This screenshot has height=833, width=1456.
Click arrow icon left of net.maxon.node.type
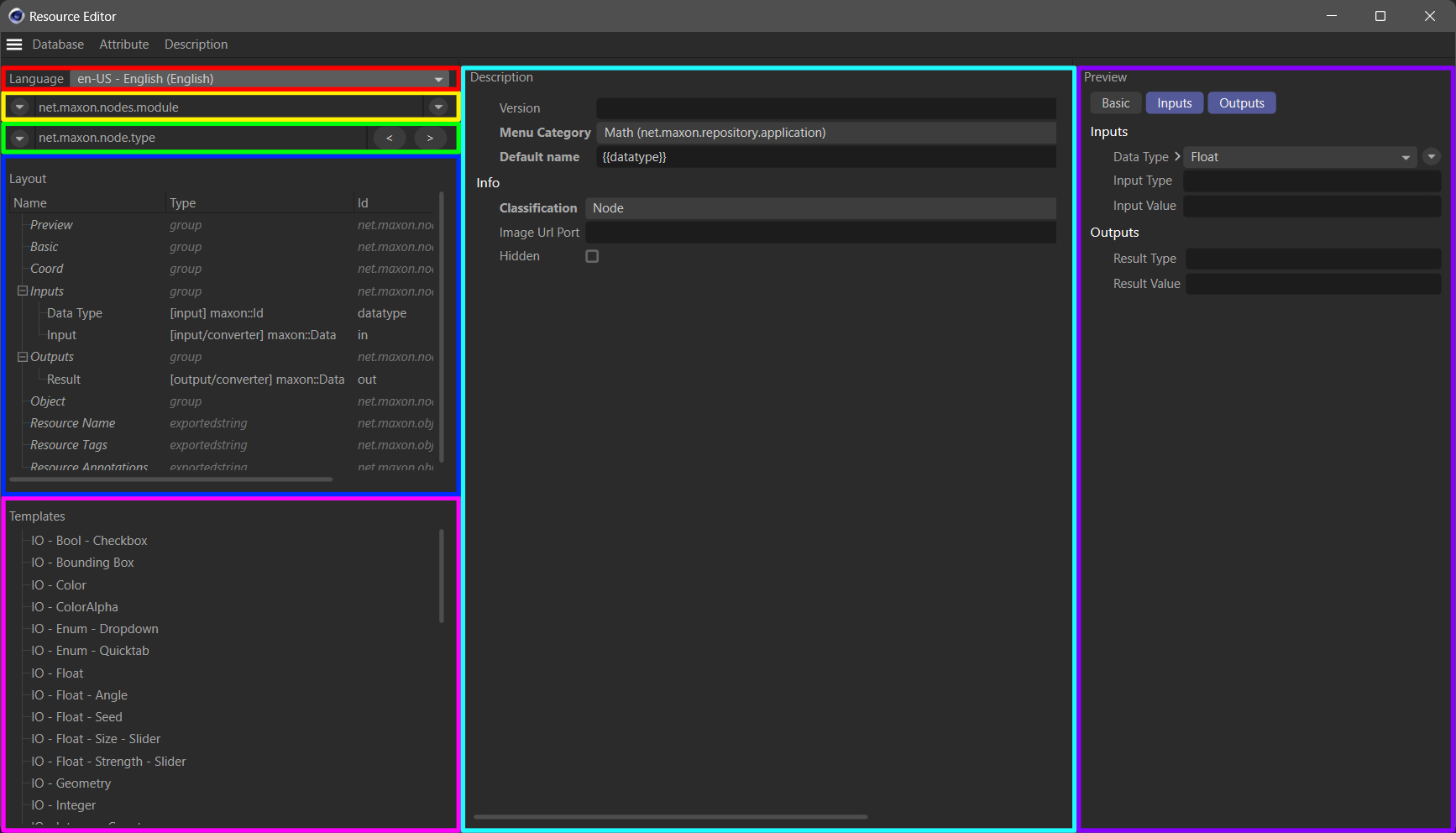[20, 138]
